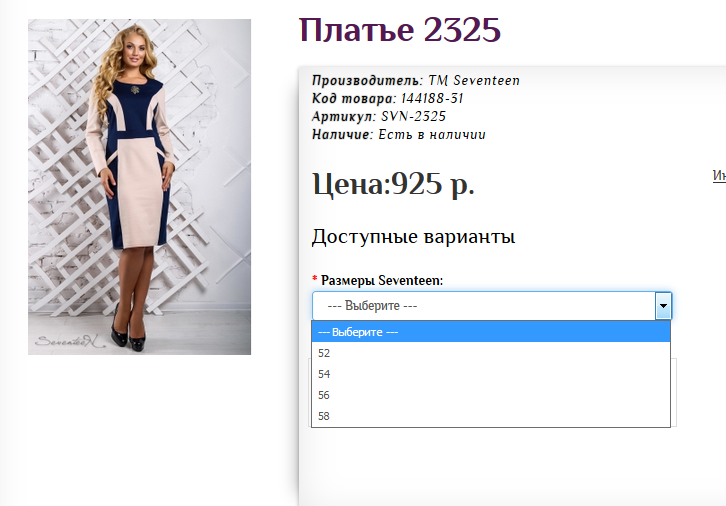Select size 54 from the list

tap(491, 374)
